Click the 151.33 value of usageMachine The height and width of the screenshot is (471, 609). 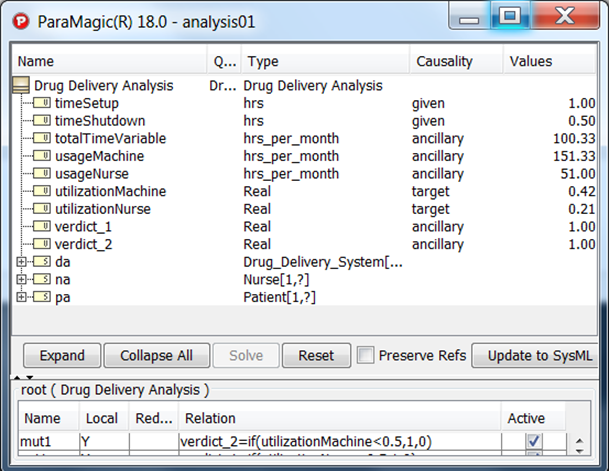pos(574,156)
